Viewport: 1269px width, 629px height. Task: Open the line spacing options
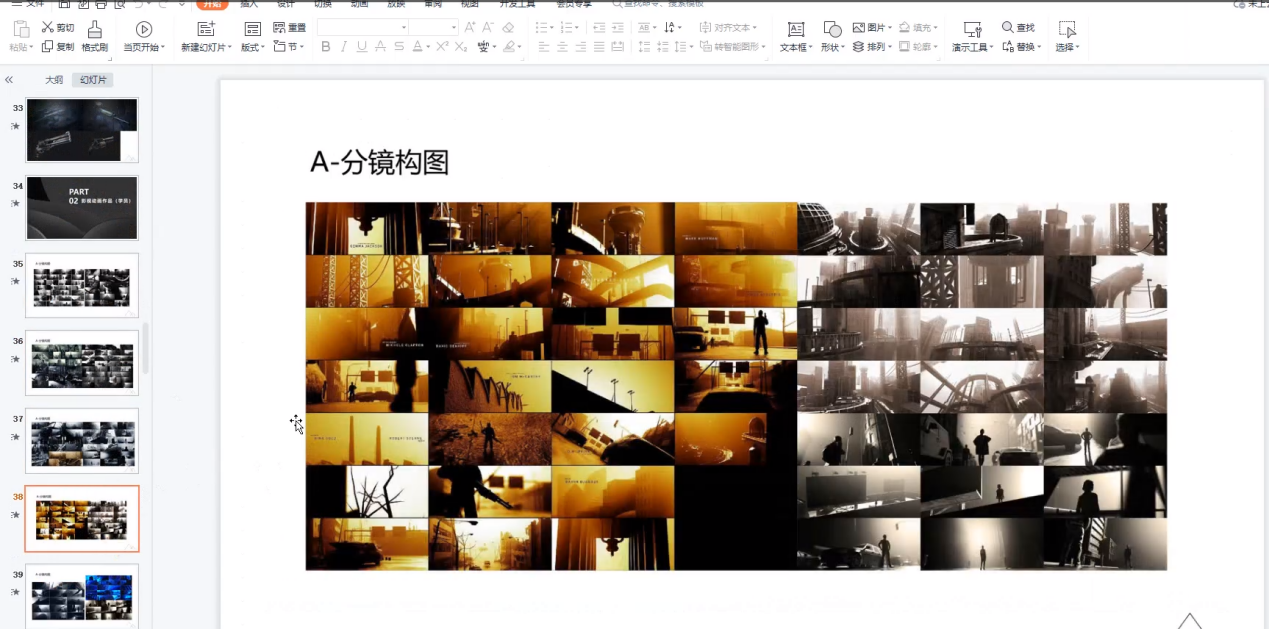pos(685,47)
